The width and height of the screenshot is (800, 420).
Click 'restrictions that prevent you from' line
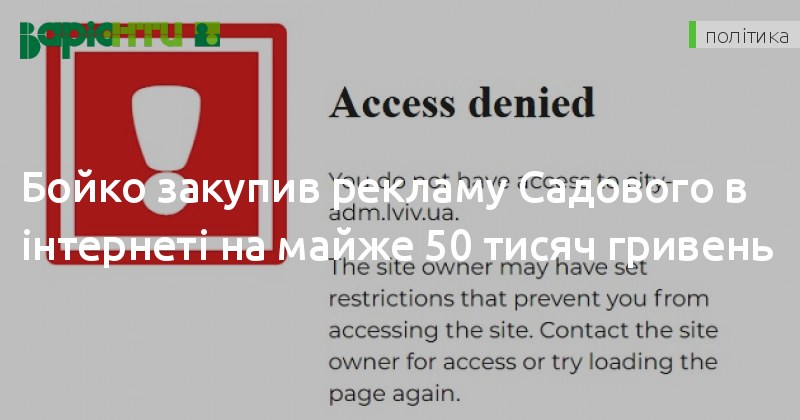coord(519,299)
